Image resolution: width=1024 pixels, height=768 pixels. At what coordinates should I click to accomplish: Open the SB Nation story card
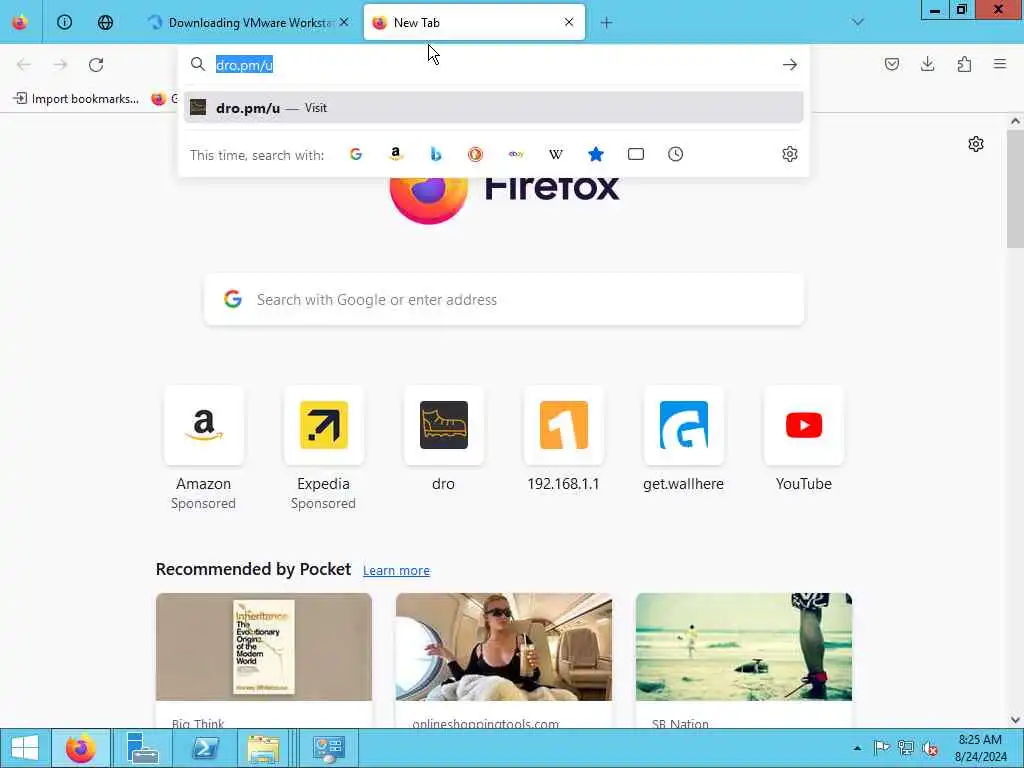(x=744, y=660)
